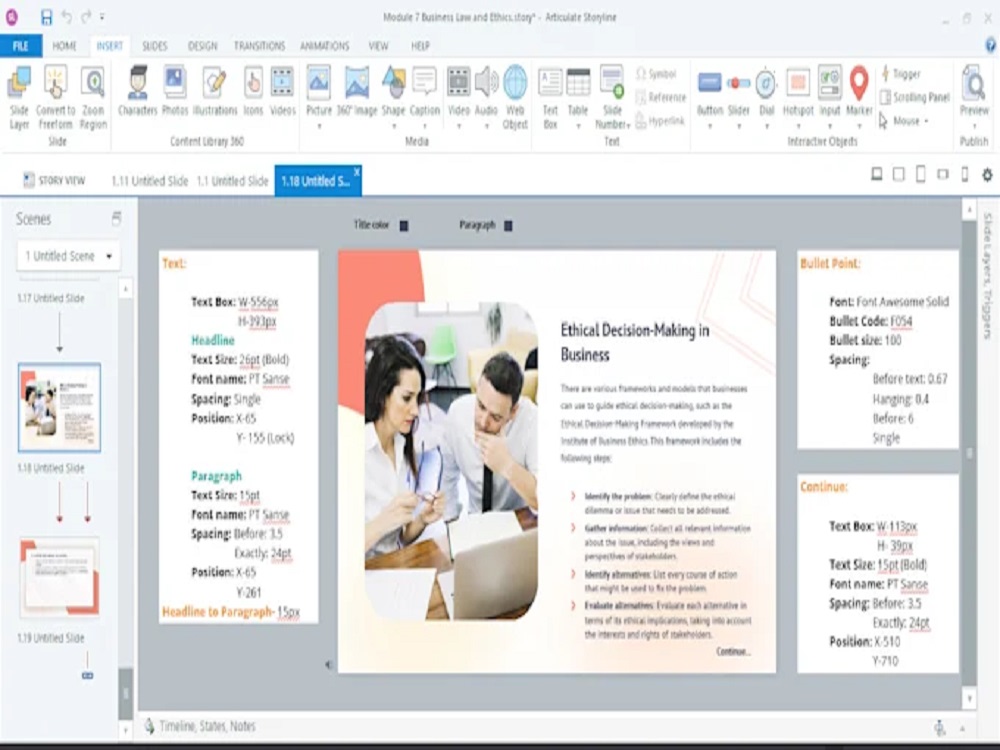
Task: Insert a Web Object
Action: pyautogui.click(x=515, y=98)
